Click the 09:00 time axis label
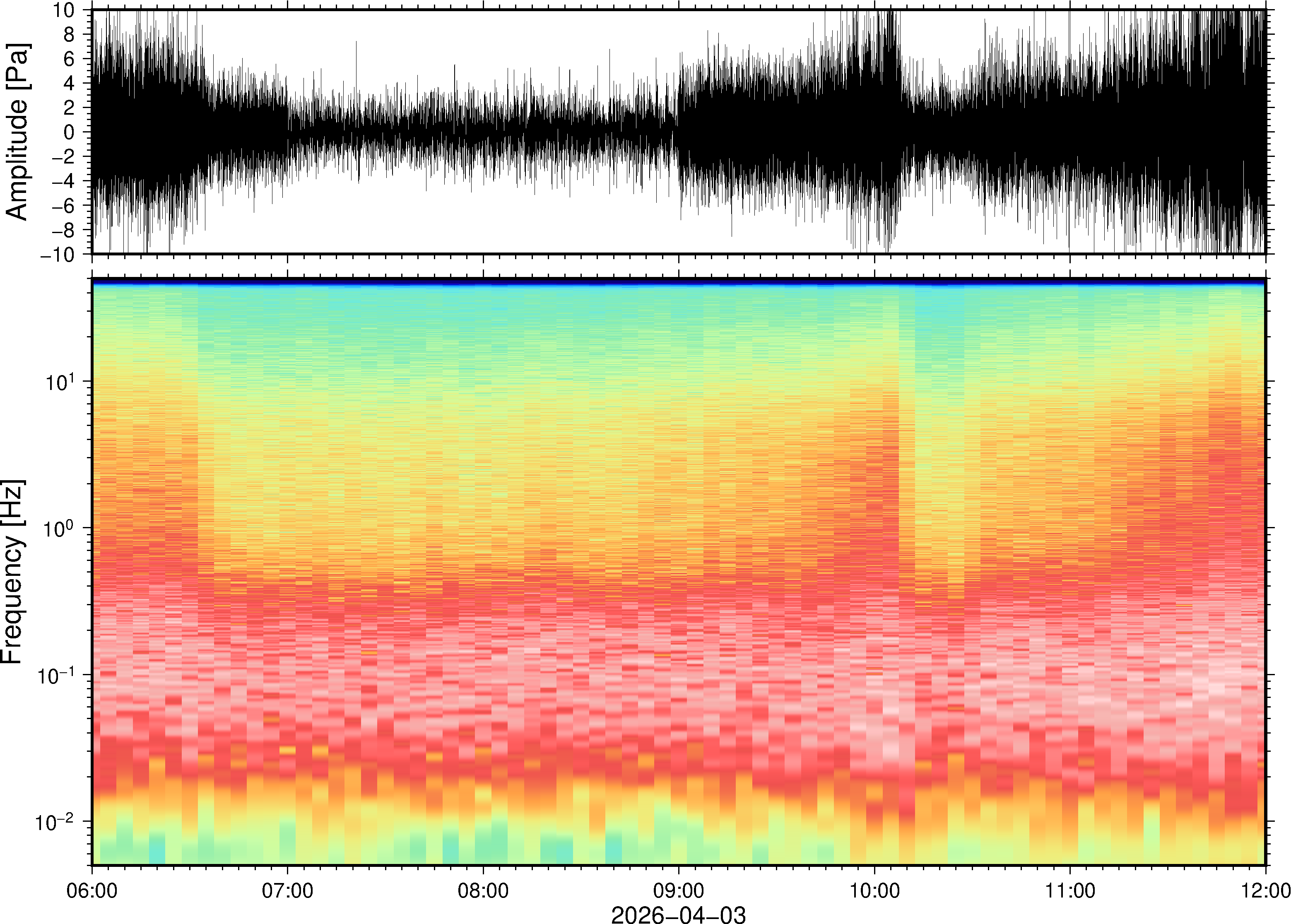This screenshot has height=924, width=1291. click(679, 890)
